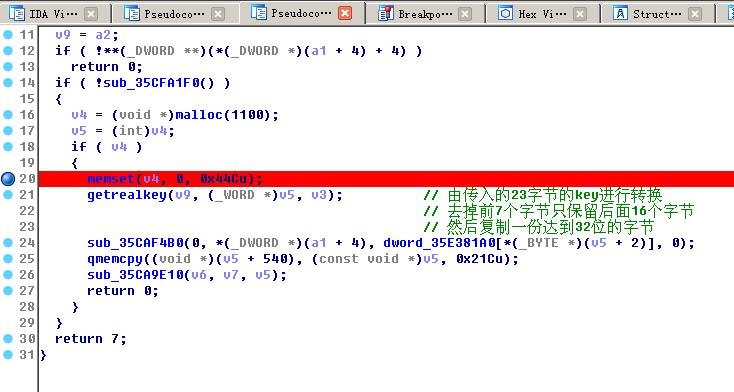
Task: Click the Hex View tab icon
Action: click(x=505, y=14)
